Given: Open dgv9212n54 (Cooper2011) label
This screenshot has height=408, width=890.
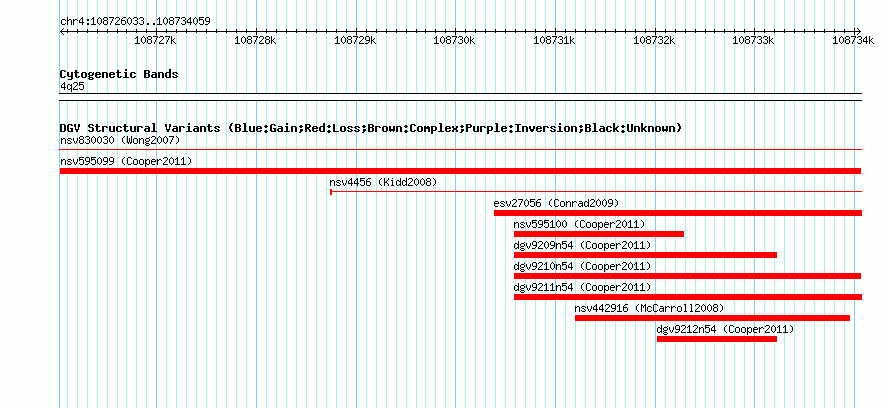Looking at the screenshot, I should (x=725, y=329).
